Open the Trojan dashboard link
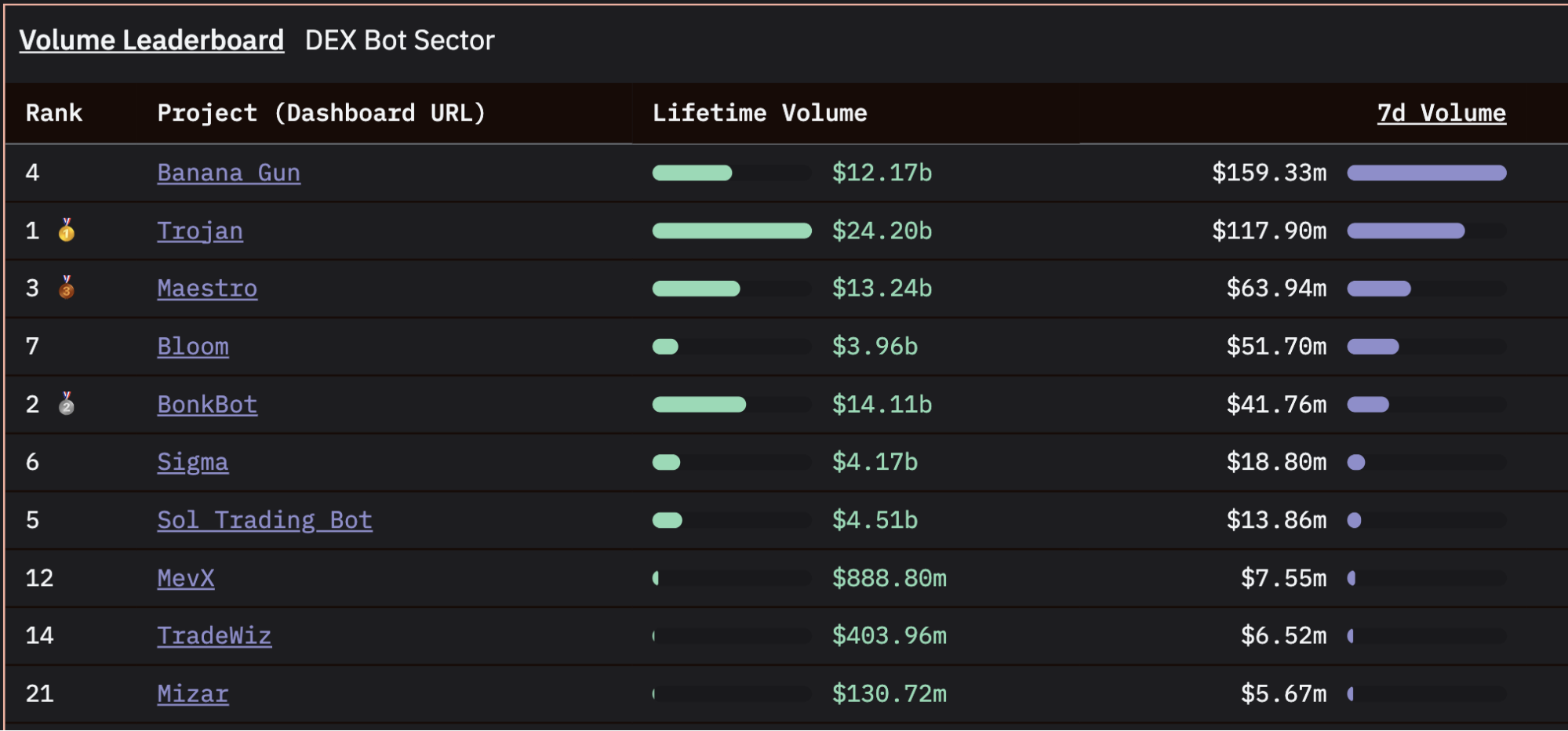Screen dimensions: 1568x731 (200, 231)
